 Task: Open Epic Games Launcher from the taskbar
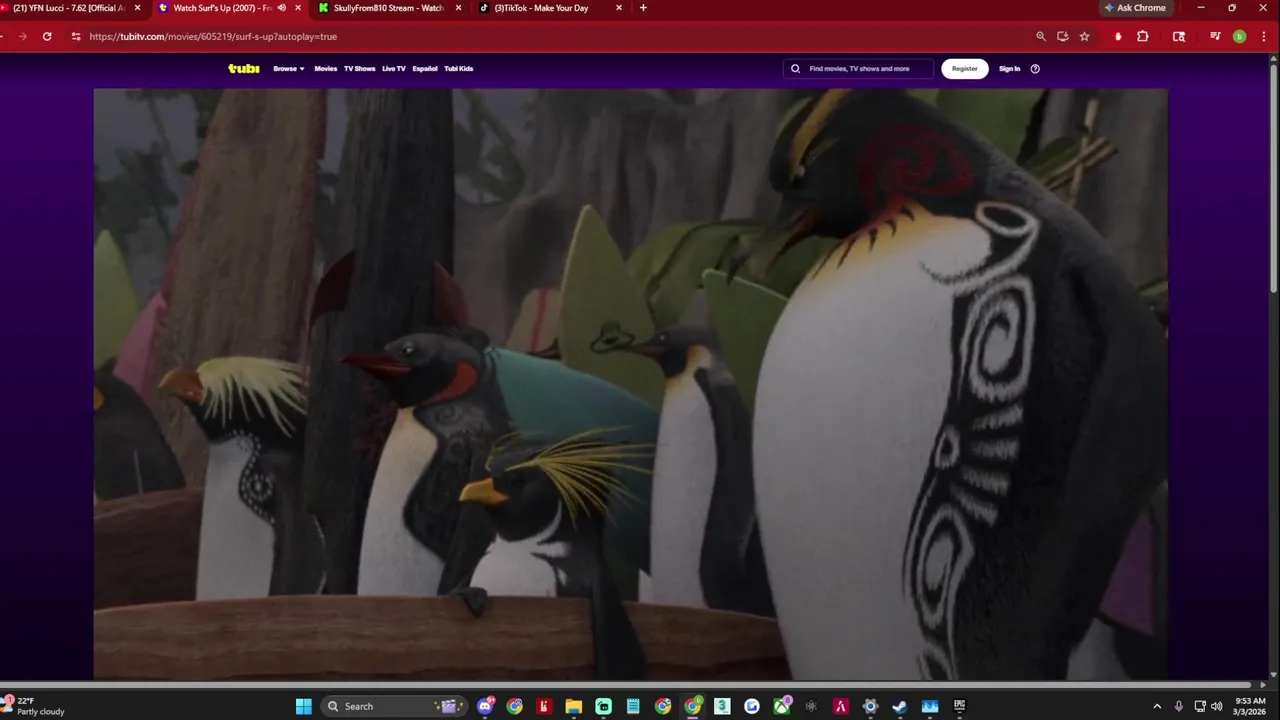959,706
